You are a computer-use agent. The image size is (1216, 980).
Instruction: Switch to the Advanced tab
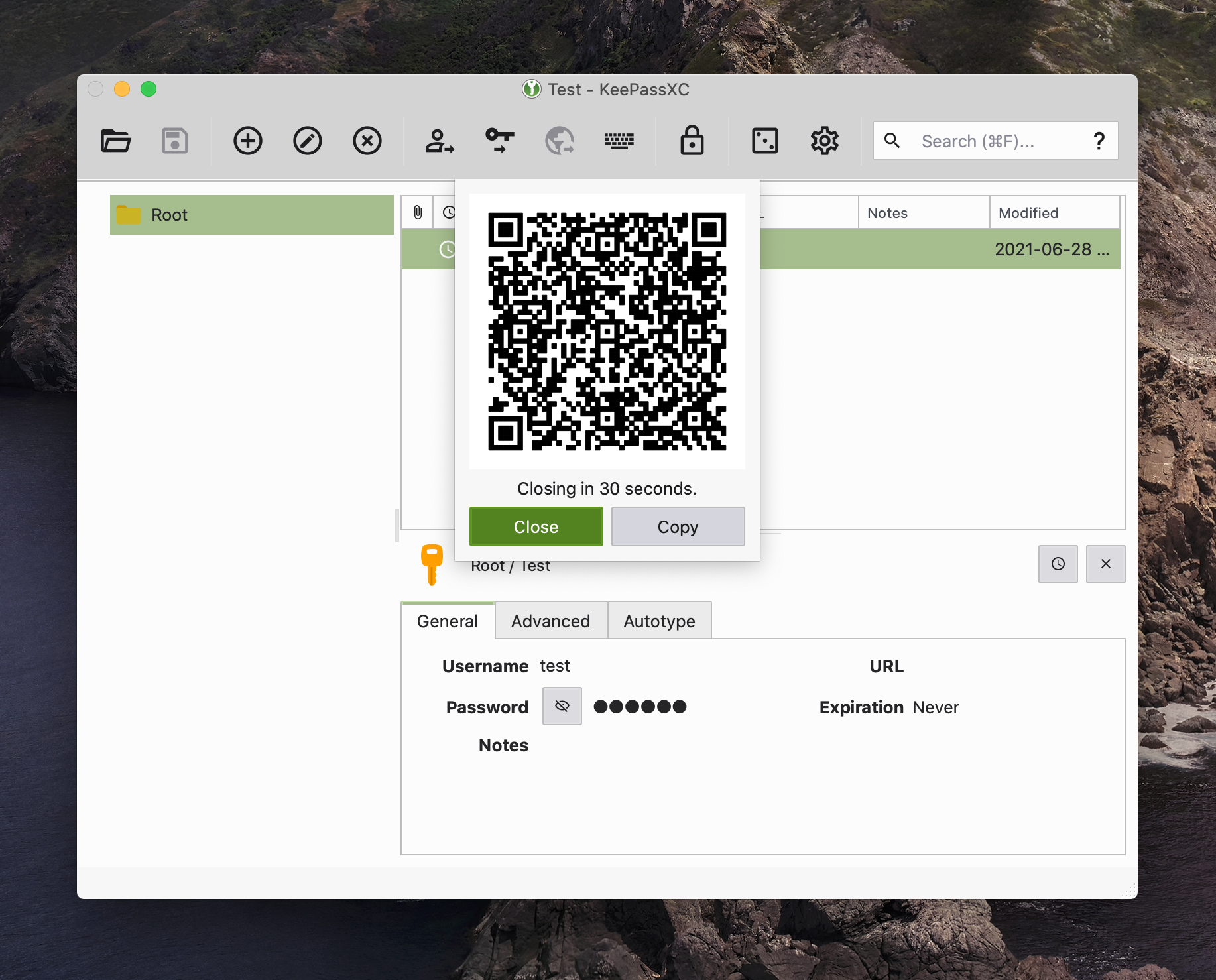coord(550,621)
